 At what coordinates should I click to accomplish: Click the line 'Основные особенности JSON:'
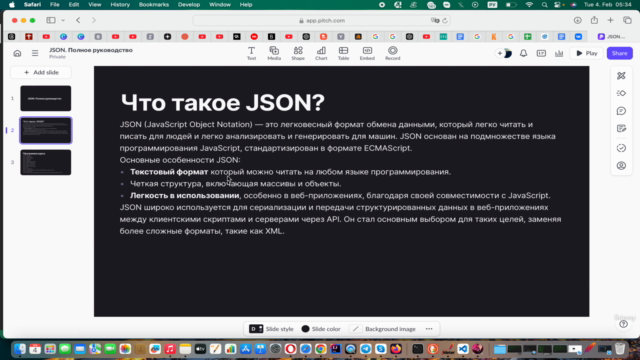coord(180,160)
